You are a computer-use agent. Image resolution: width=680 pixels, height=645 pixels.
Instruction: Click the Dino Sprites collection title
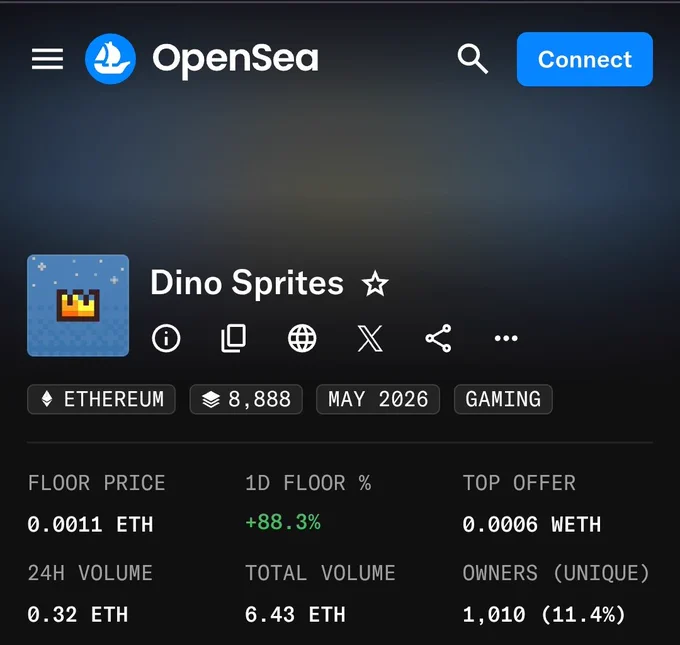tap(247, 283)
